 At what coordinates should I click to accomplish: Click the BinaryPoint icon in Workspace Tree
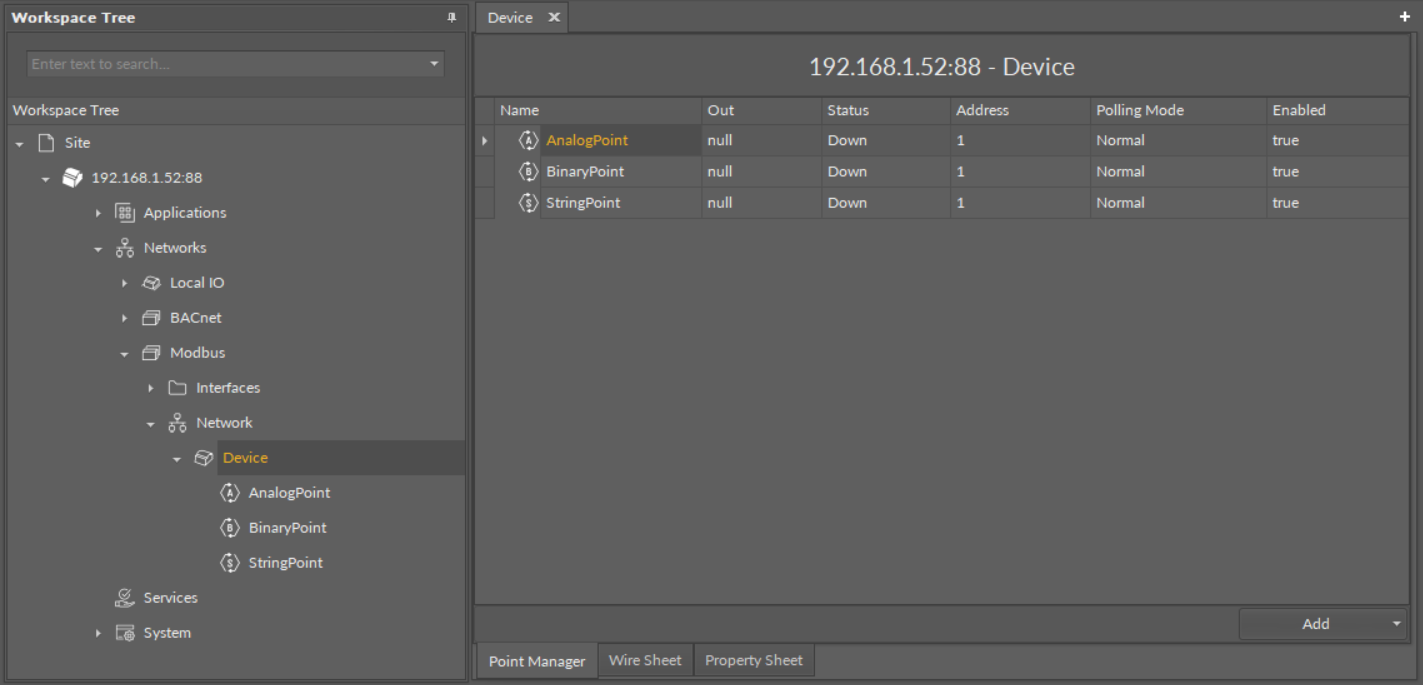click(230, 528)
